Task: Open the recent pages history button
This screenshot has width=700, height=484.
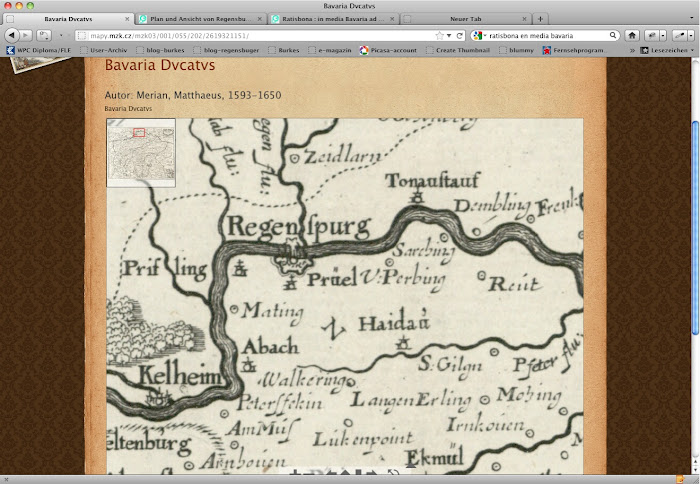Action: click(44, 35)
